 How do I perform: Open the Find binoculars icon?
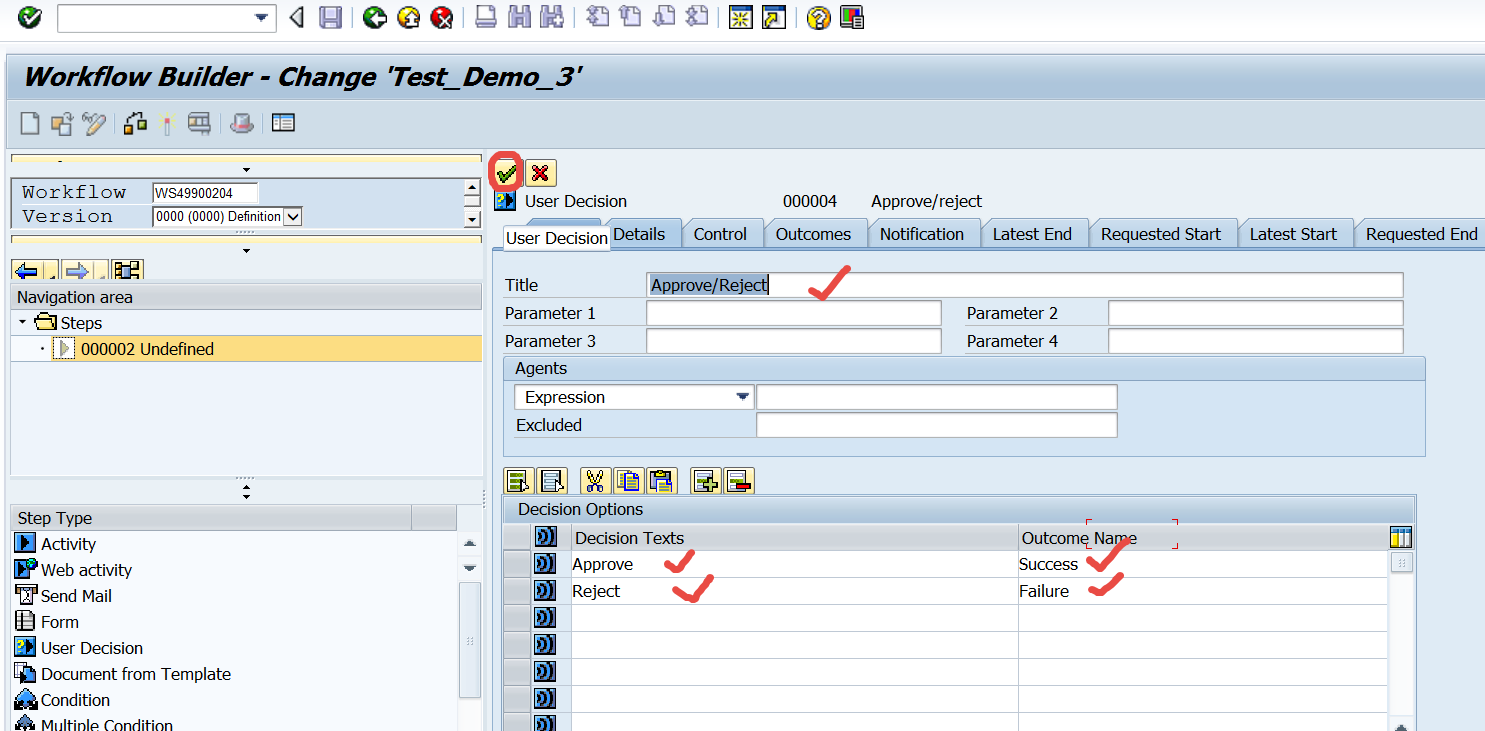coord(519,17)
